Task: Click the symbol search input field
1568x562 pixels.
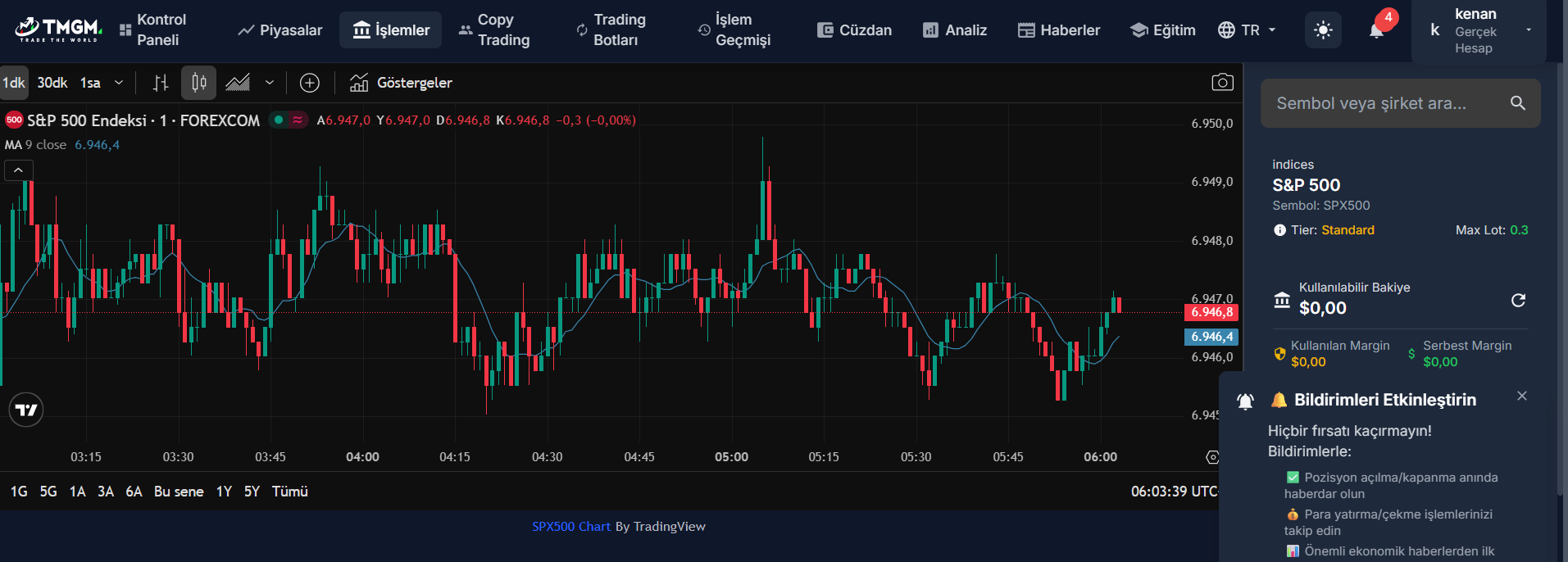Action: pos(1385,103)
